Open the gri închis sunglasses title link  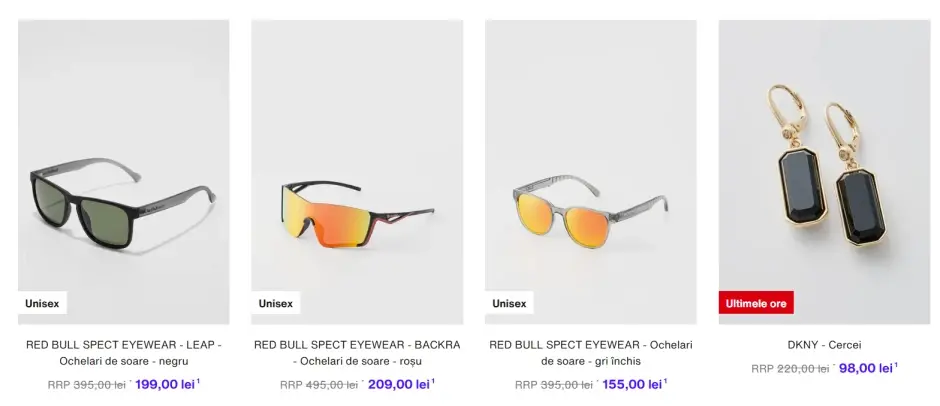click(x=591, y=353)
